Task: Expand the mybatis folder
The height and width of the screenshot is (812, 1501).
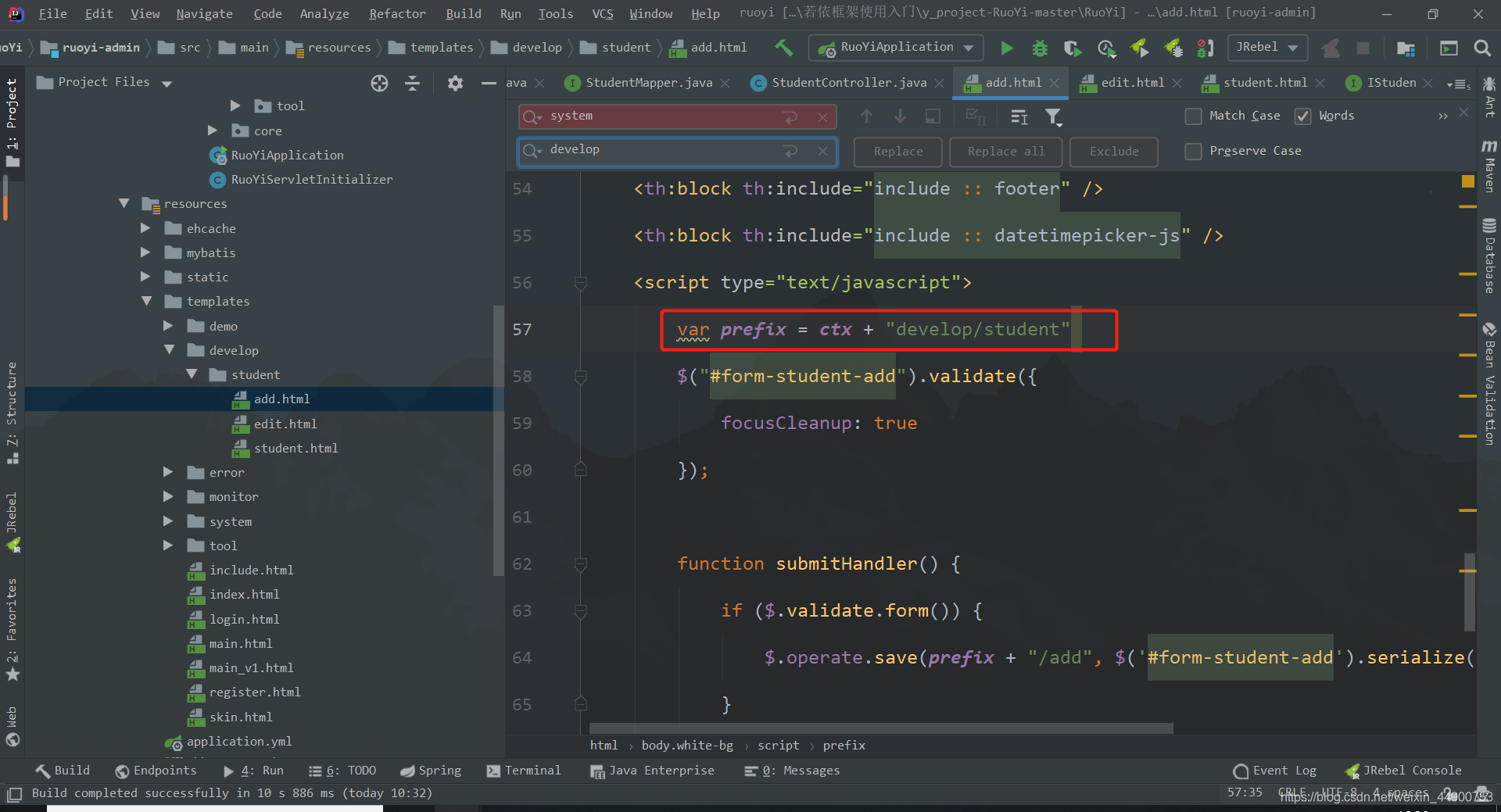Action: [x=145, y=252]
